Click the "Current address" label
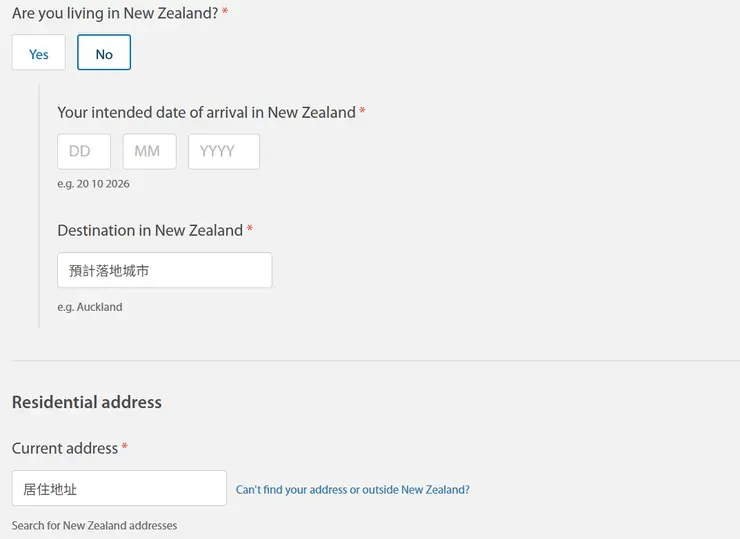The image size is (740, 539). point(65,448)
